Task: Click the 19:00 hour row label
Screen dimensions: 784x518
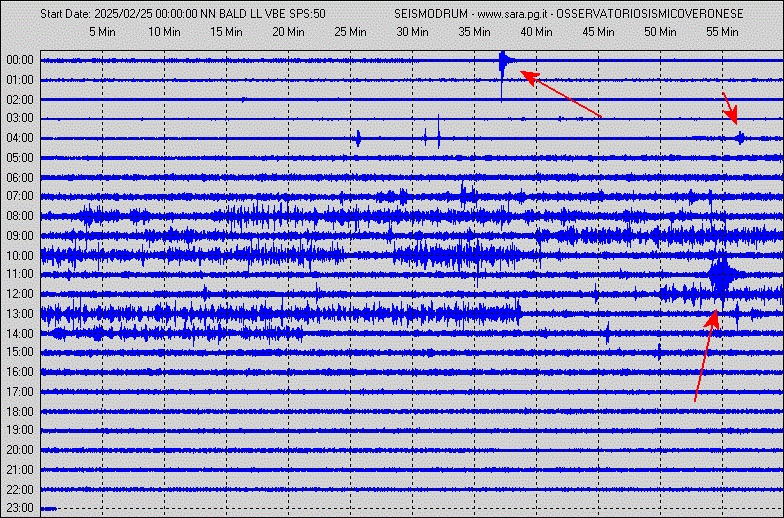Action: coord(20,430)
